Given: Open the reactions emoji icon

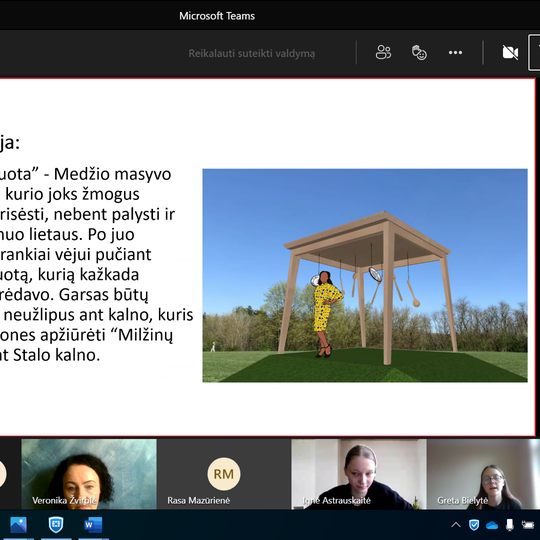Looking at the screenshot, I should pyautogui.click(x=419, y=53).
